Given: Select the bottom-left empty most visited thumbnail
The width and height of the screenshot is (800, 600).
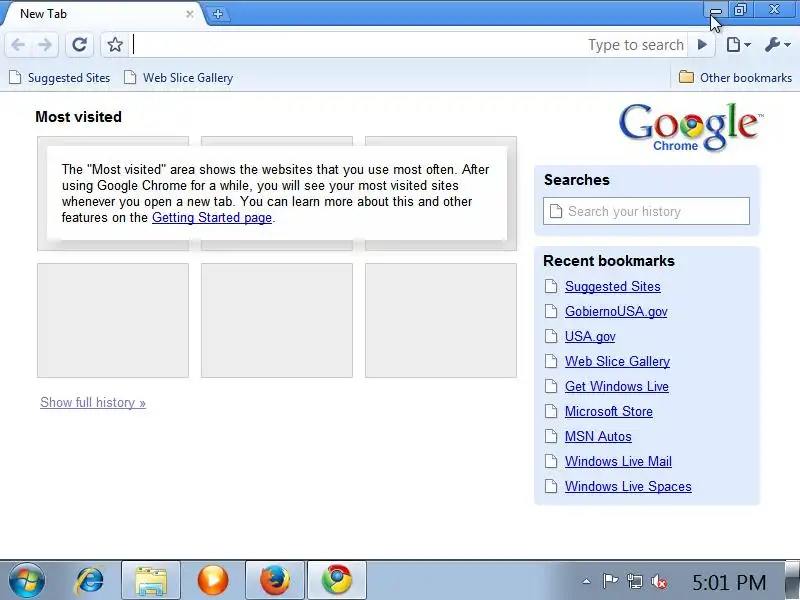Looking at the screenshot, I should tap(113, 320).
